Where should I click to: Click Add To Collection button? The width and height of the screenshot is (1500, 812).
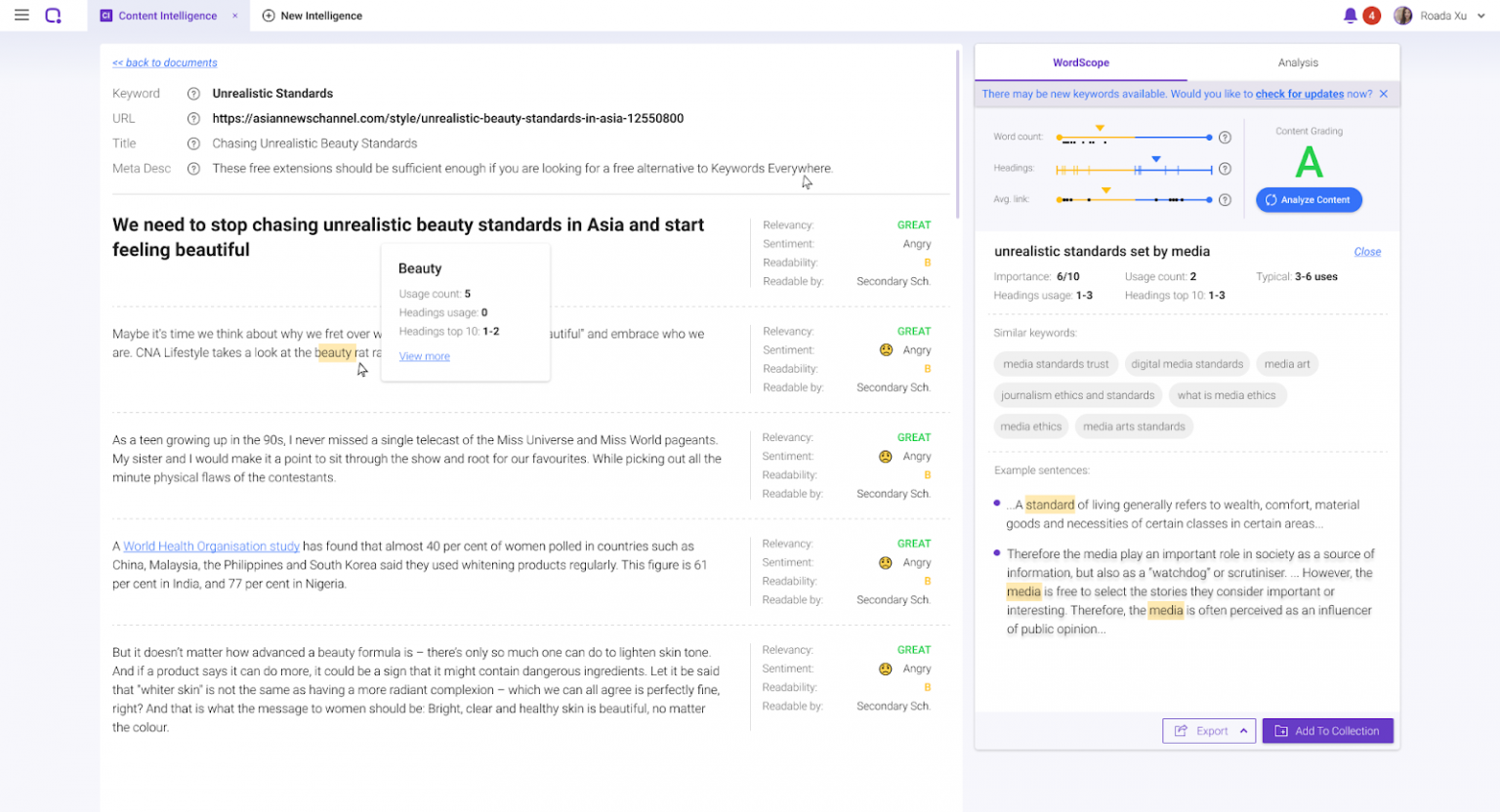(1327, 731)
